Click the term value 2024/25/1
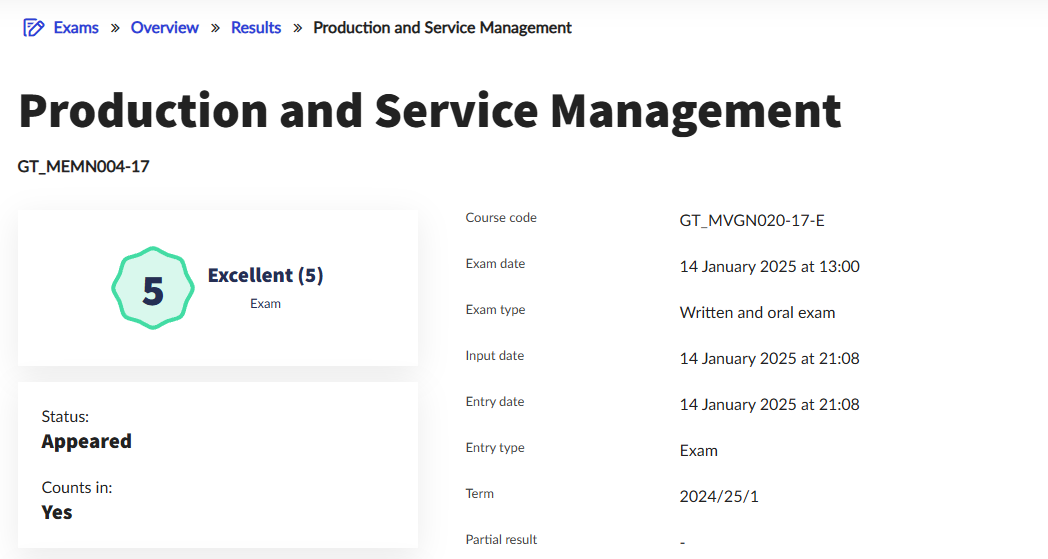Viewport: 1048px width, 559px height. (x=725, y=496)
